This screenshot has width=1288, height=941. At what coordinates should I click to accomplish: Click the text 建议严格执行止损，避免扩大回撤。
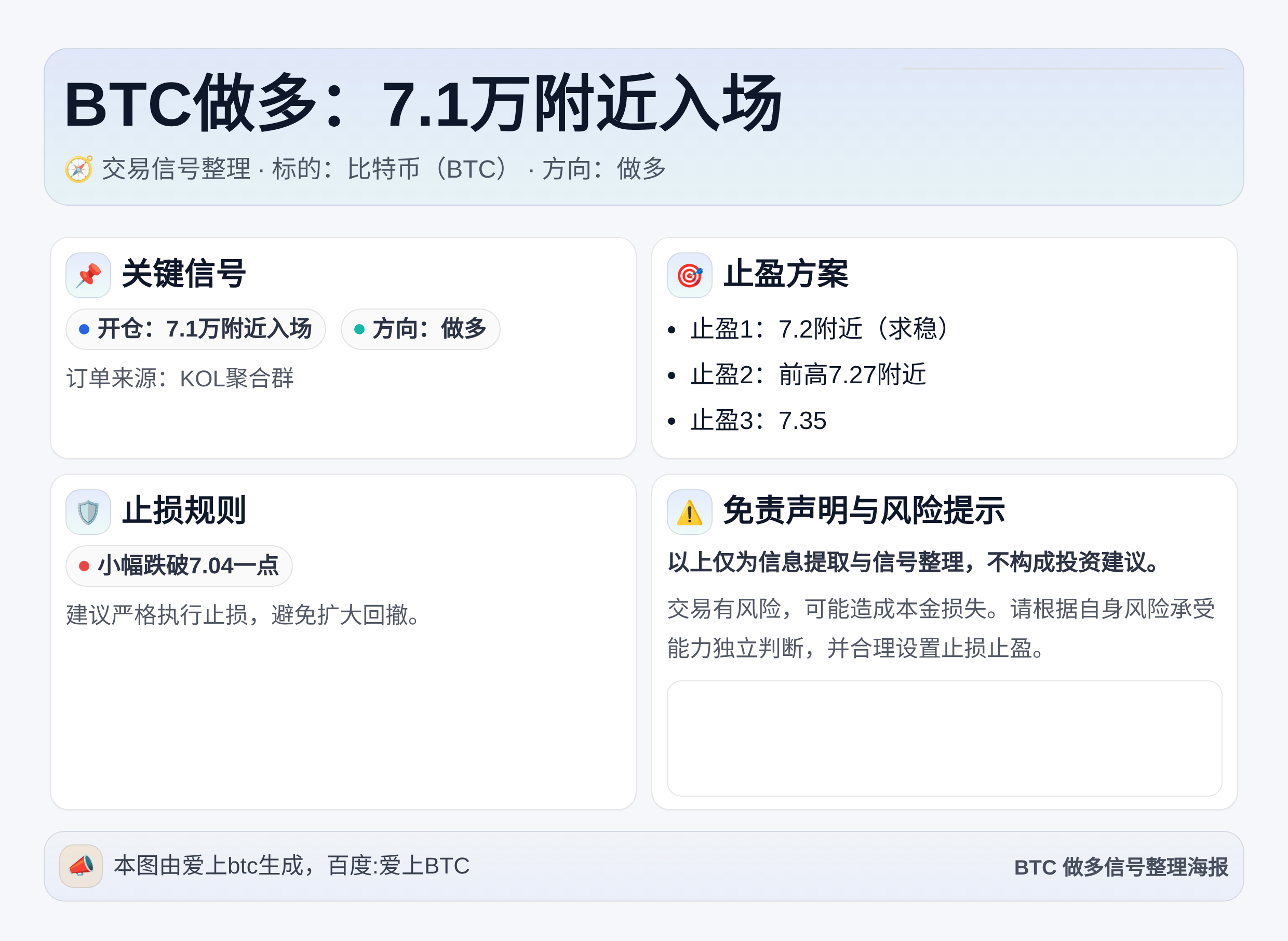pos(244,615)
